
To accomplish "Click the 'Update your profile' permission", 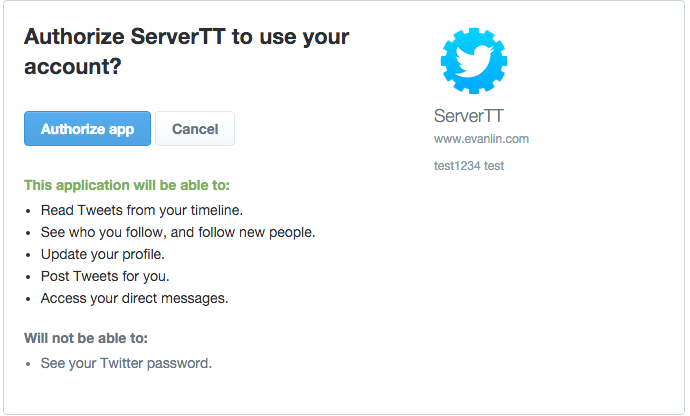I will (103, 254).
